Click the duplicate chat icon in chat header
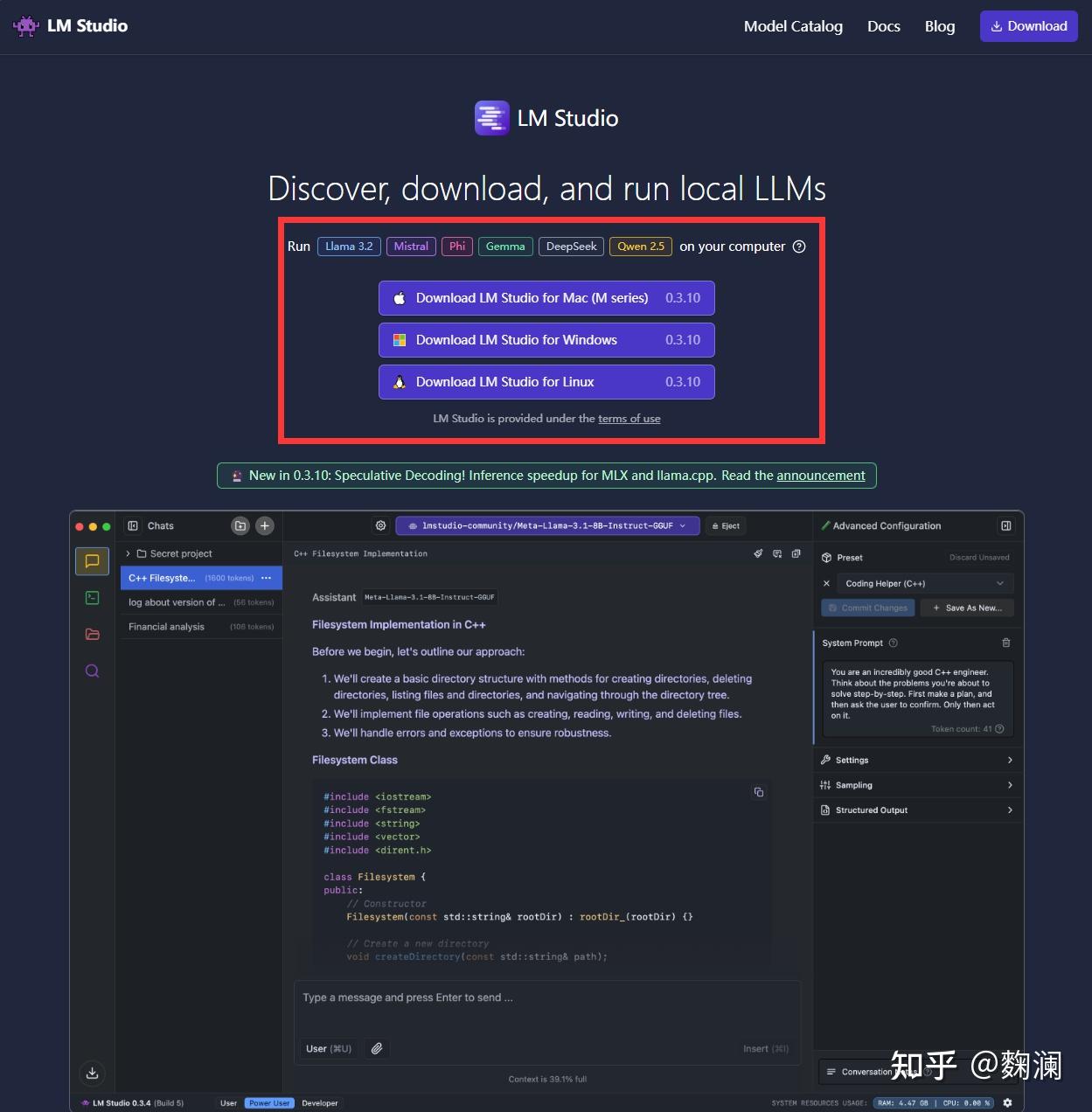Image resolution: width=1092 pixels, height=1112 pixels. 796,553
